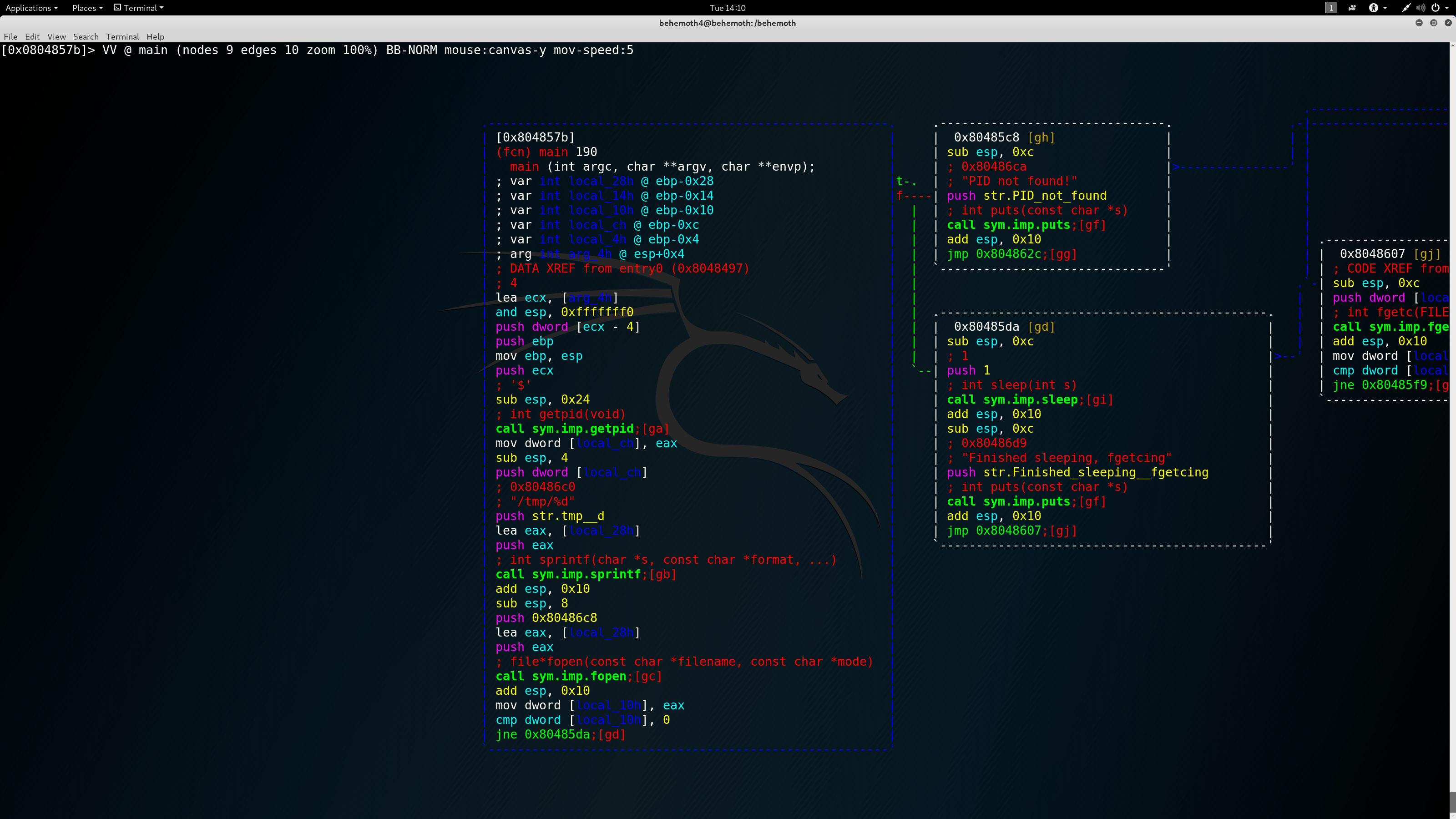
Task: Click 'DATA XREF from entry0' comment
Action: pyautogui.click(x=622, y=268)
